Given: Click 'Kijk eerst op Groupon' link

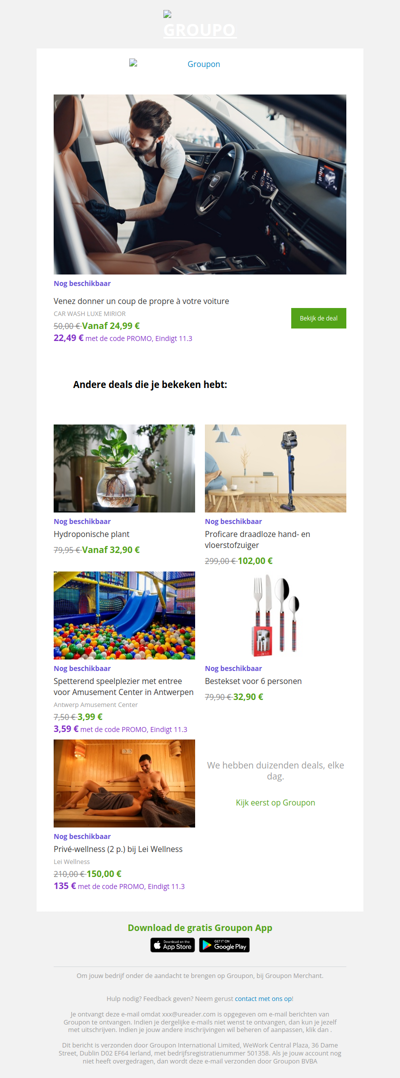Looking at the screenshot, I should (276, 802).
